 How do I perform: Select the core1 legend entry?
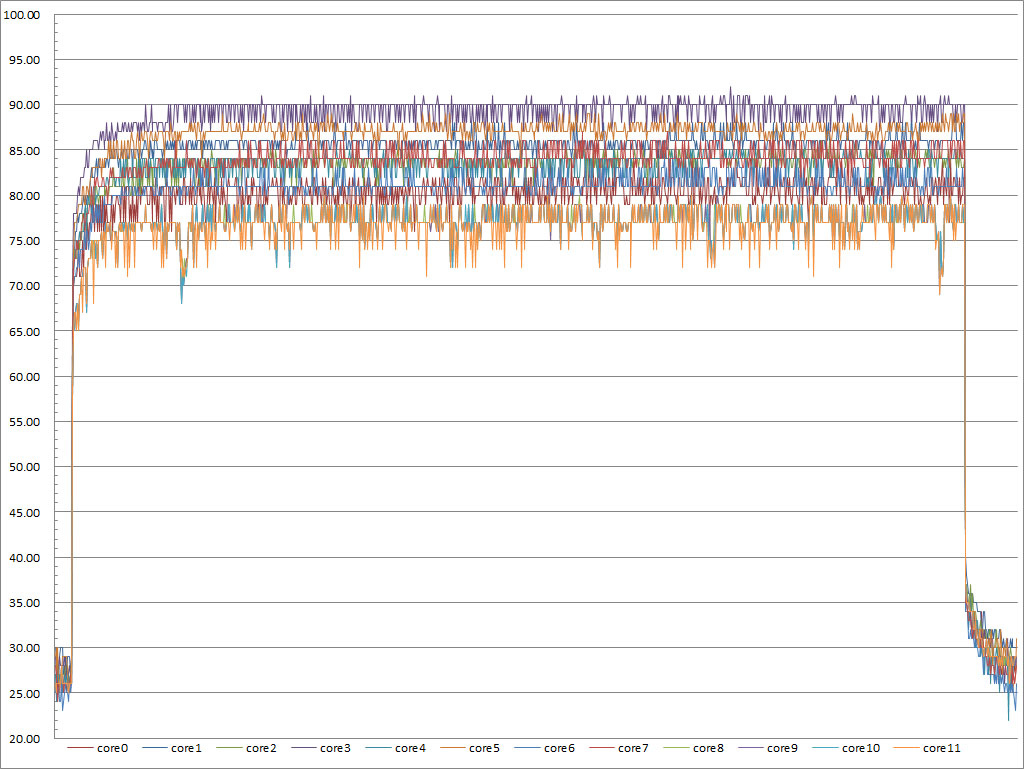[x=172, y=748]
